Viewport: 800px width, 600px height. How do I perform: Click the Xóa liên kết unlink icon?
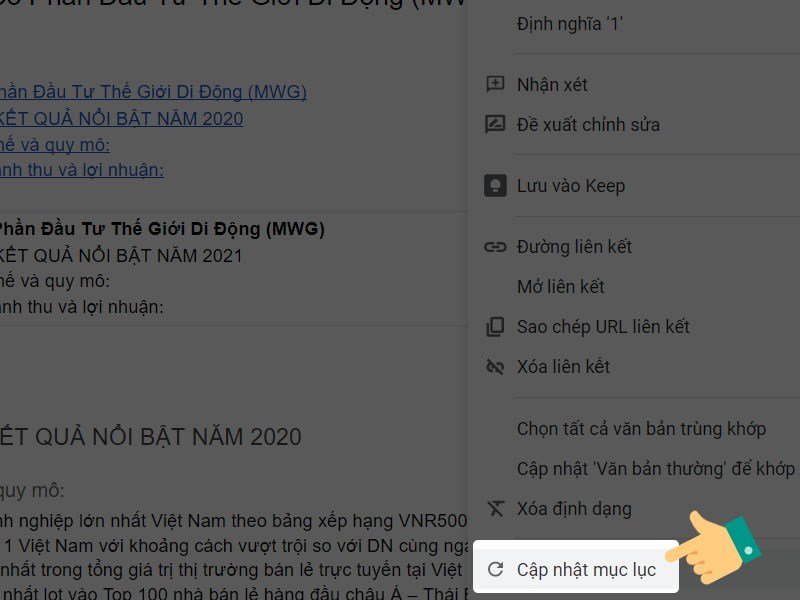pos(495,366)
